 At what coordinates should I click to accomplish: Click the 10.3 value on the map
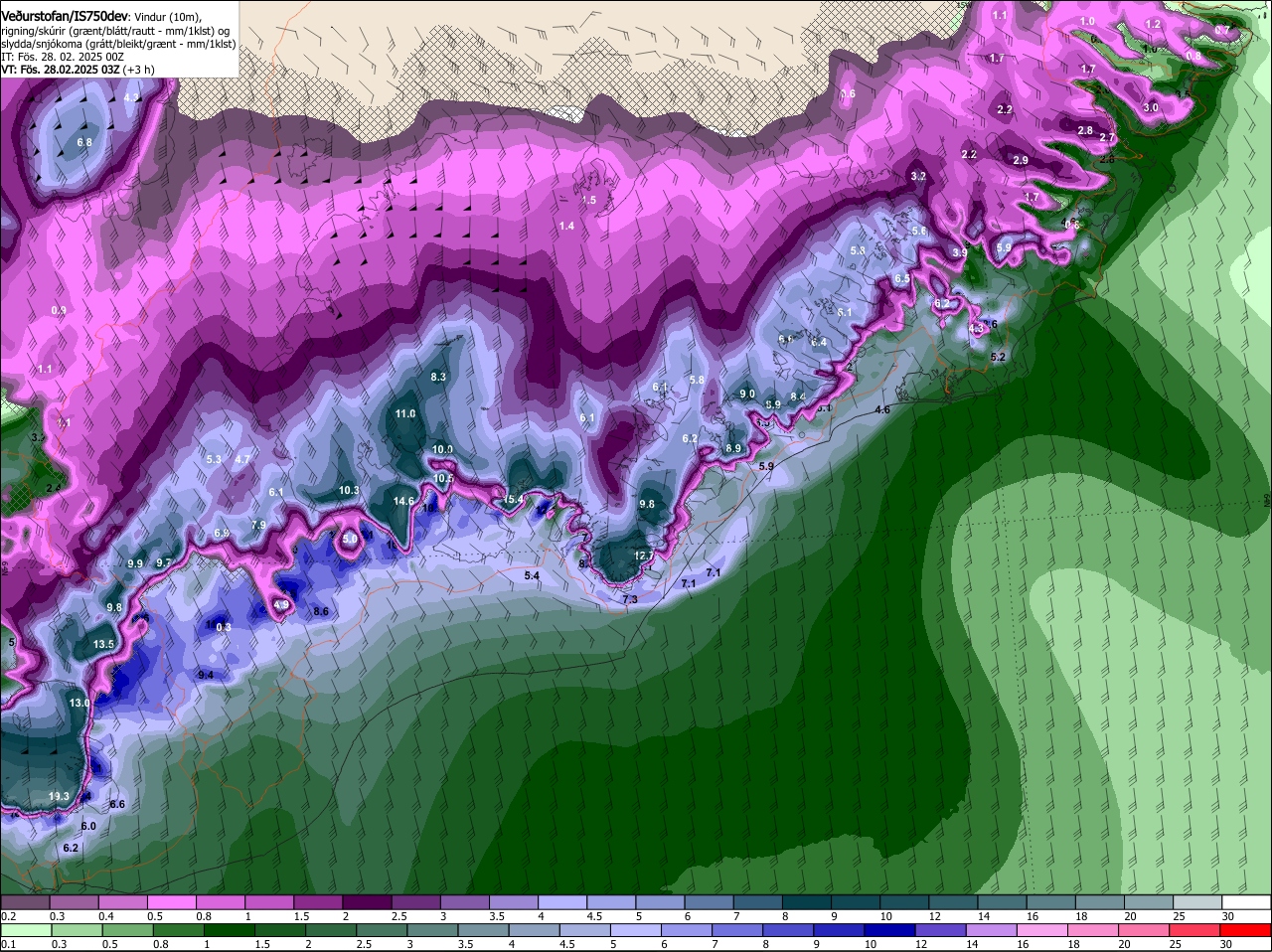coord(349,490)
